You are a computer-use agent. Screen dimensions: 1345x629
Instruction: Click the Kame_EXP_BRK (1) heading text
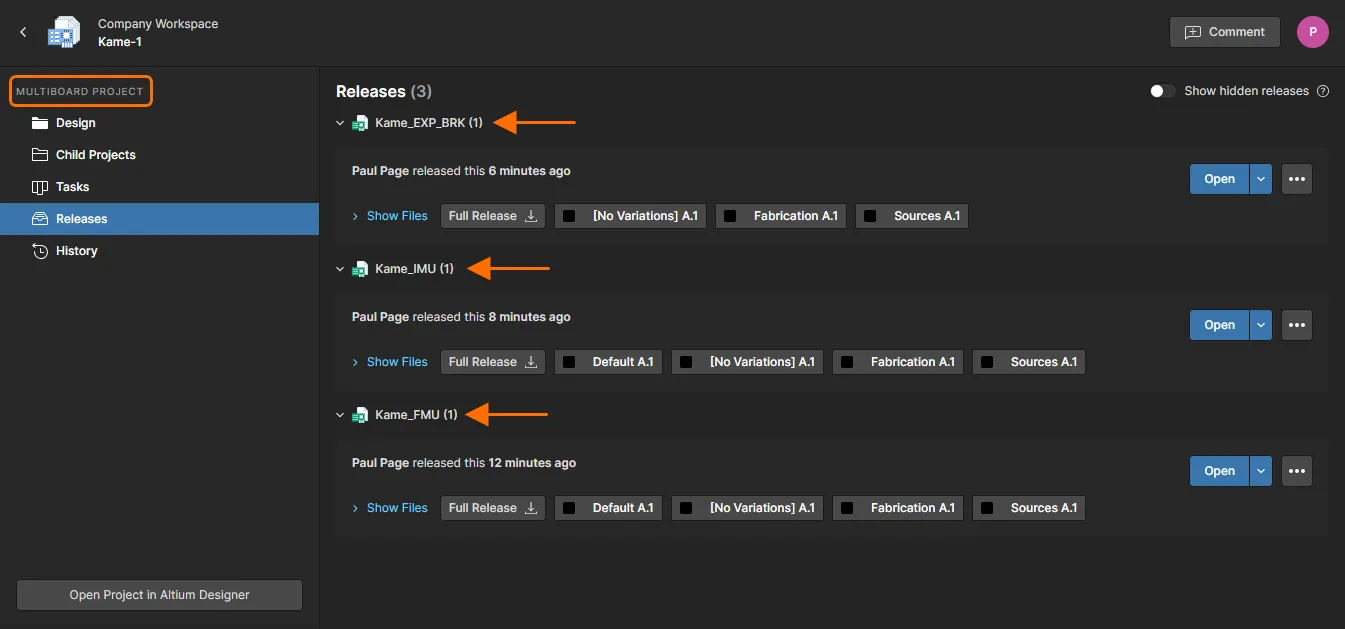click(x=429, y=123)
